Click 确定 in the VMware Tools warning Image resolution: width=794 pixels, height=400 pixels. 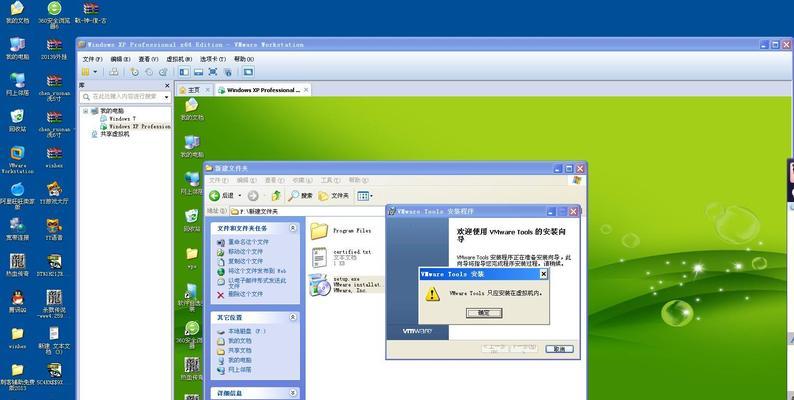tap(483, 312)
